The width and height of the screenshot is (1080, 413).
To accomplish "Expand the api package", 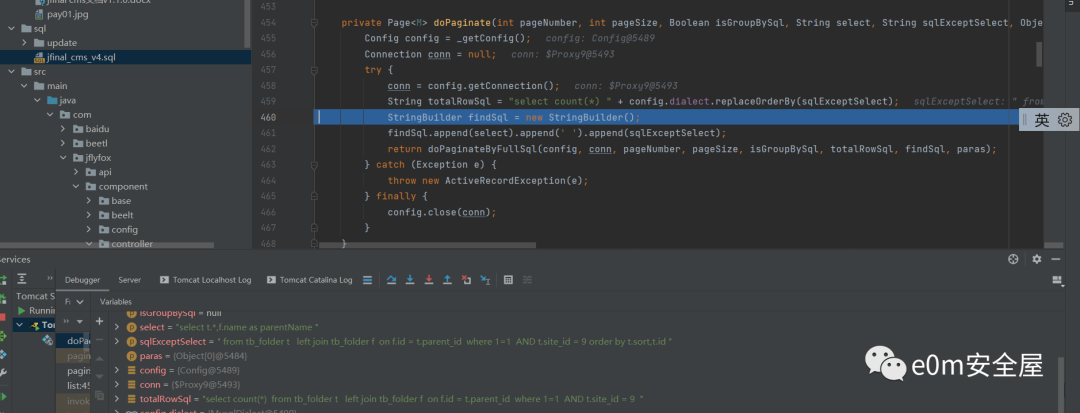I will pos(76,172).
